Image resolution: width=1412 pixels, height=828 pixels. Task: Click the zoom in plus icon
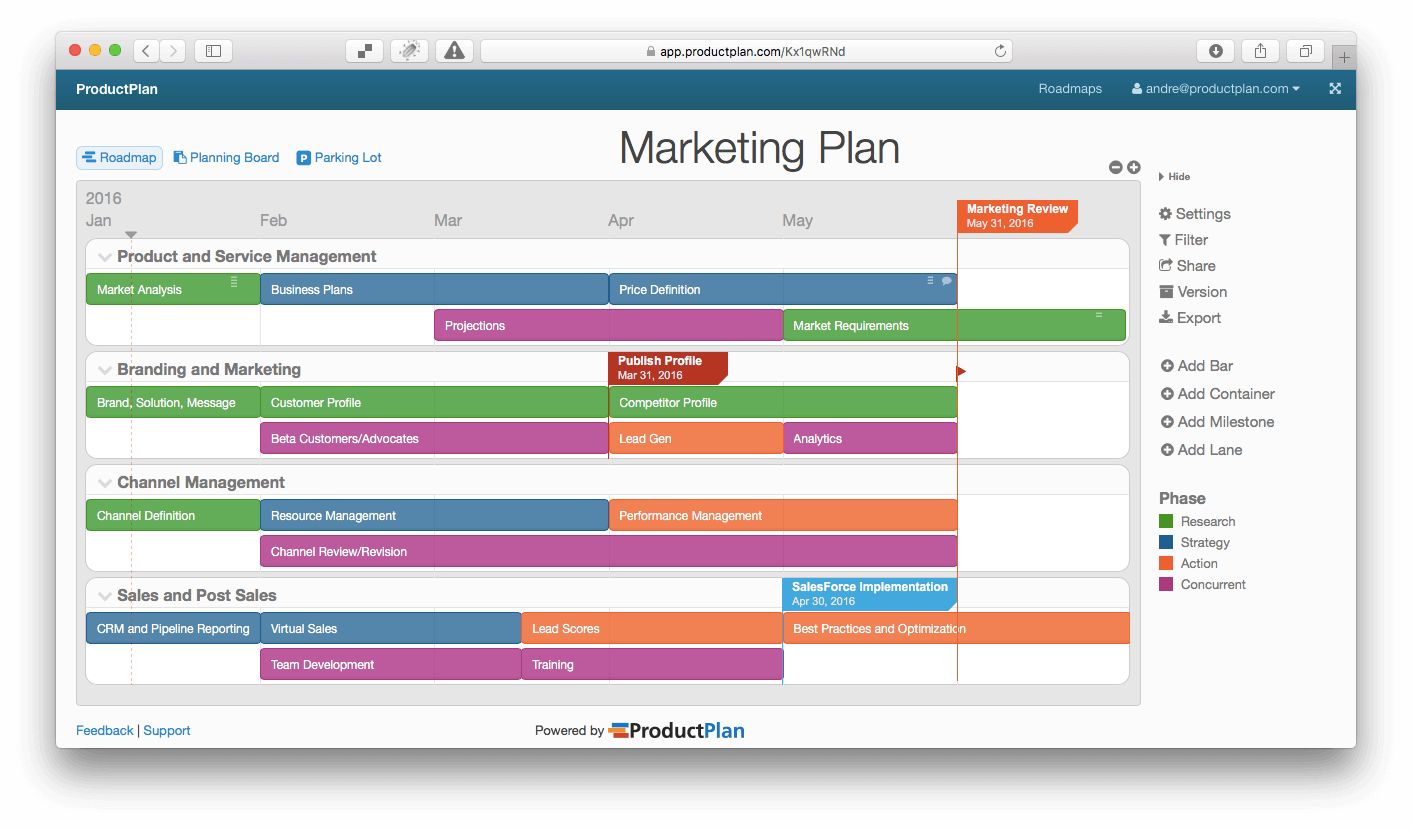point(1134,167)
